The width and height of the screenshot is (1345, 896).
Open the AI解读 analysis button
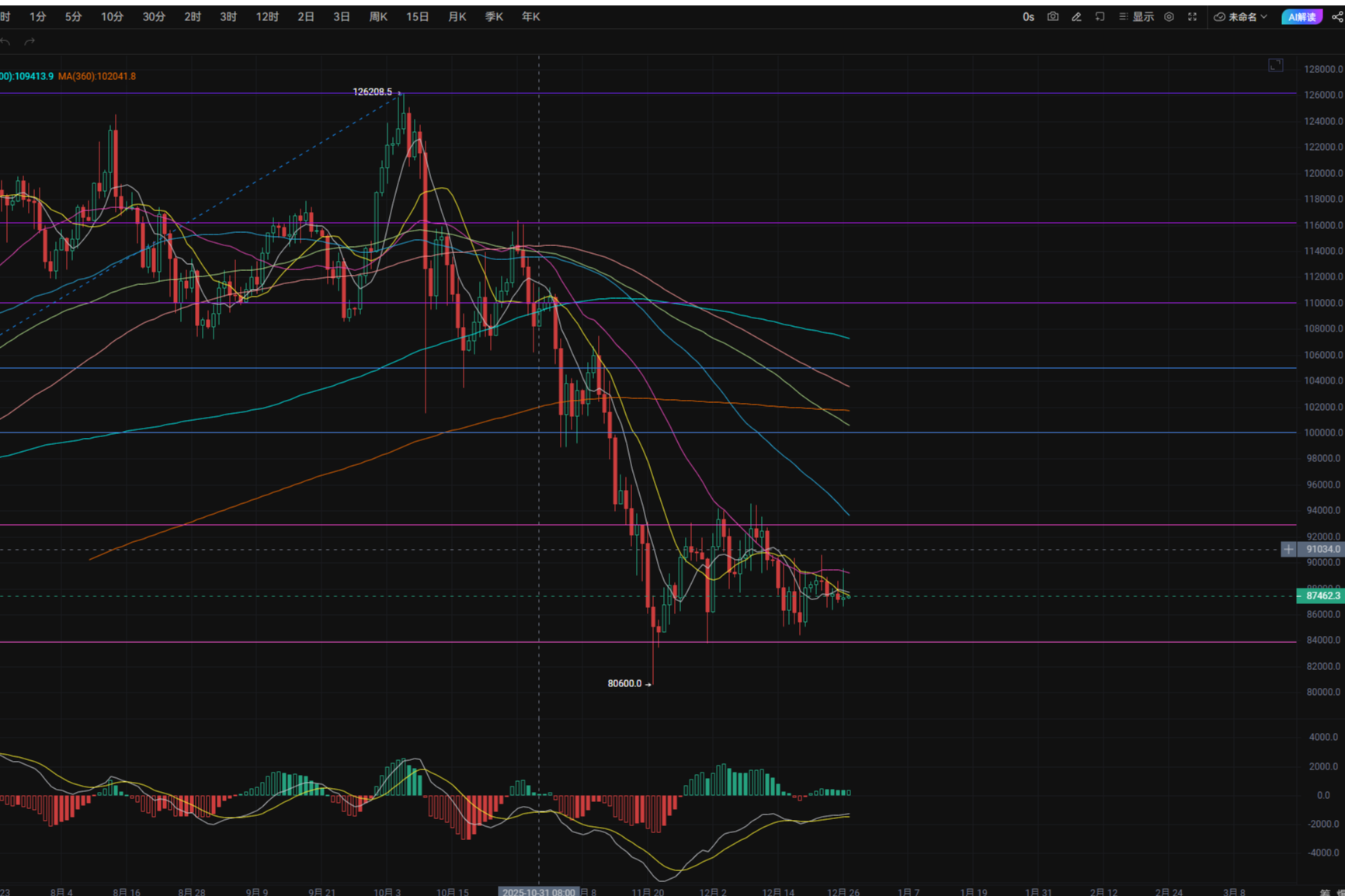point(1302,16)
